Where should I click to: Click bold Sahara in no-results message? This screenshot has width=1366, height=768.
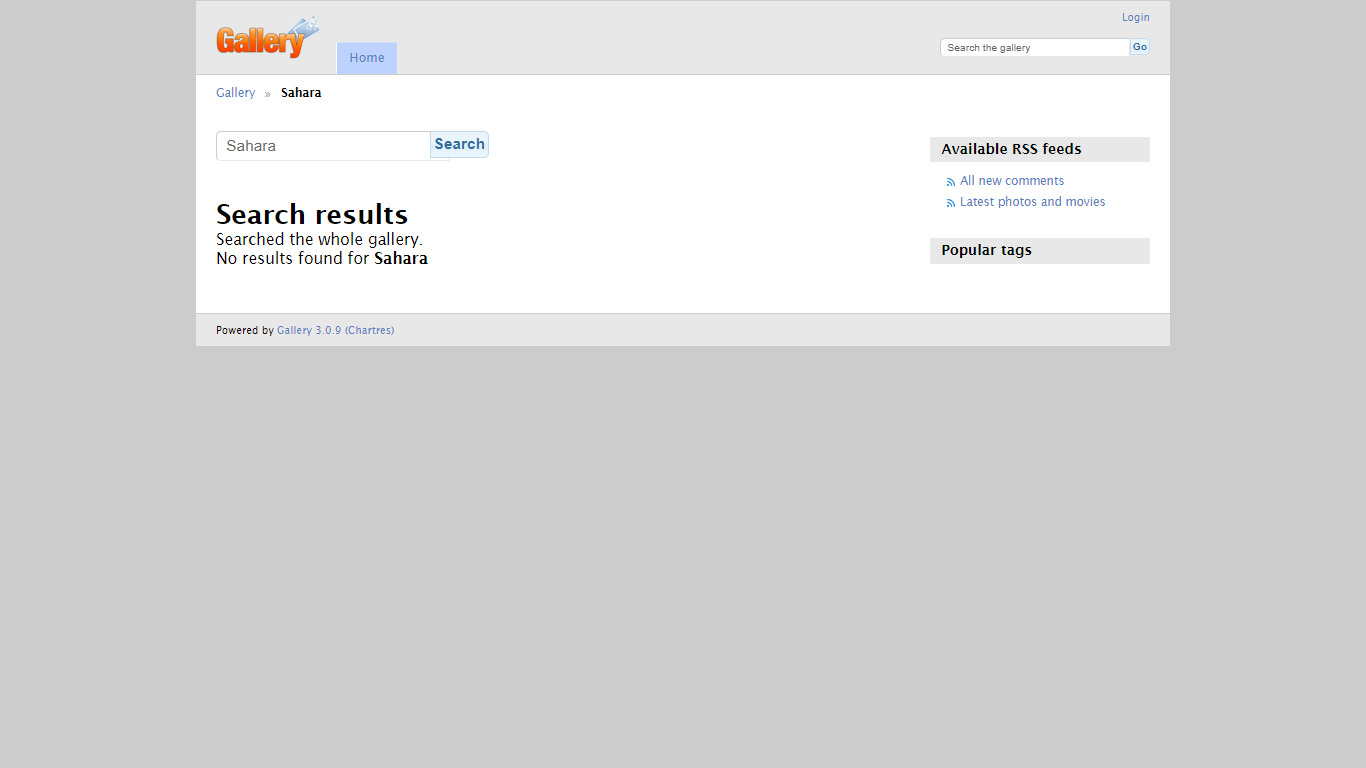pos(401,258)
